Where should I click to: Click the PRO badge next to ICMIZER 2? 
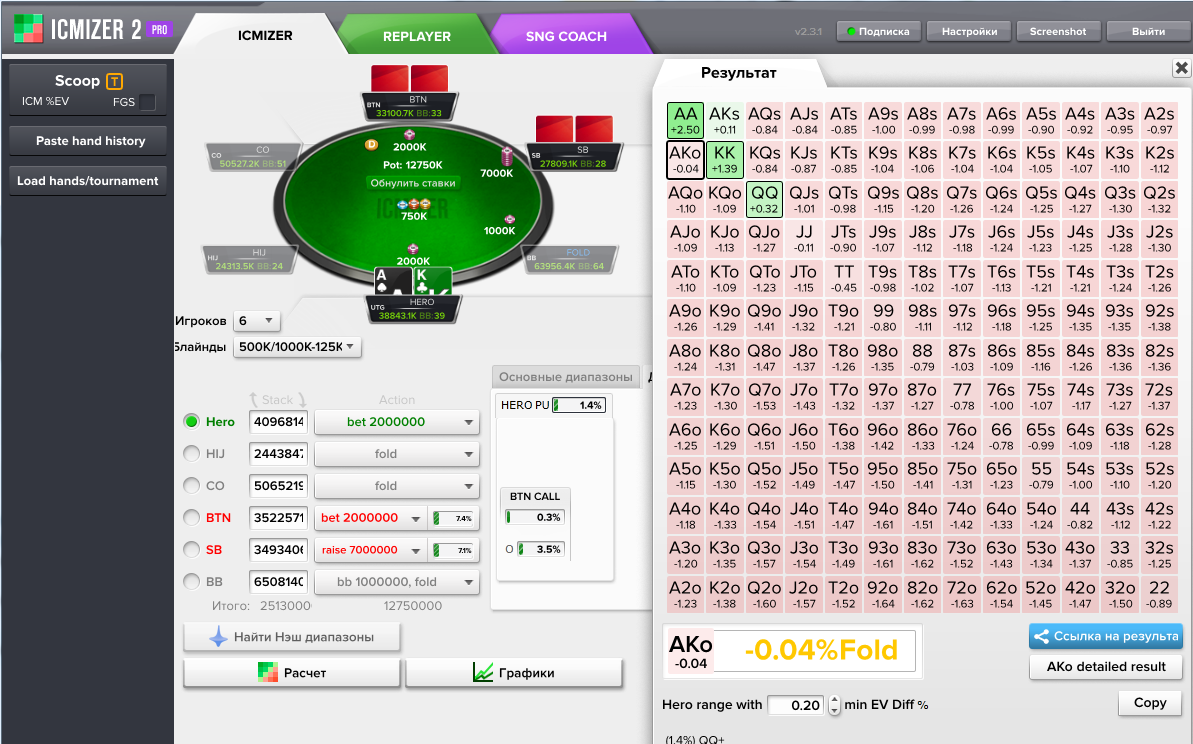coord(159,30)
